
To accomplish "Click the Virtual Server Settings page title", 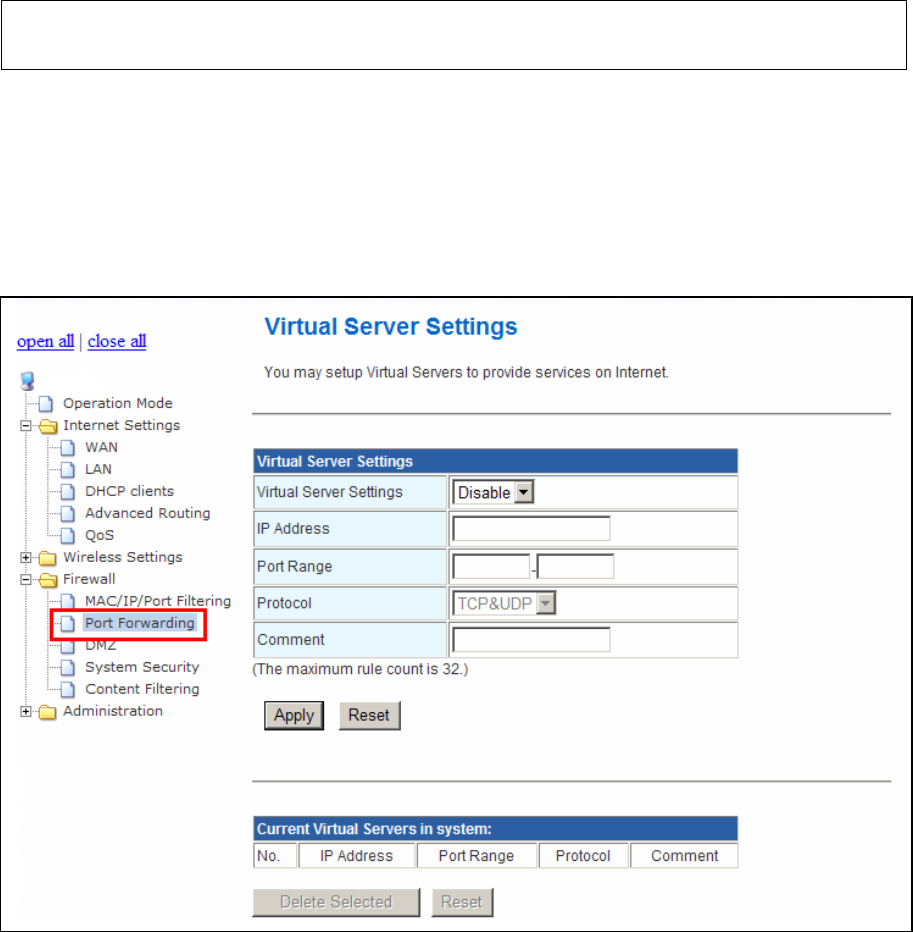I will pos(391,327).
